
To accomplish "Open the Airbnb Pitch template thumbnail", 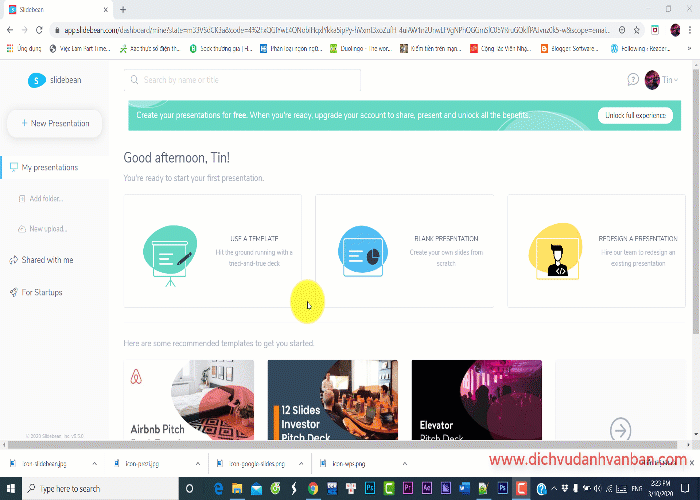I will pyautogui.click(x=189, y=400).
